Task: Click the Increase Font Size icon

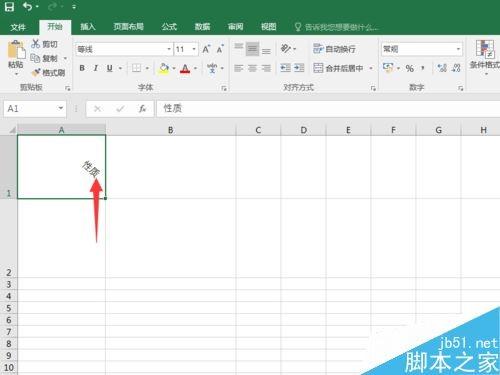Action: pos(206,49)
